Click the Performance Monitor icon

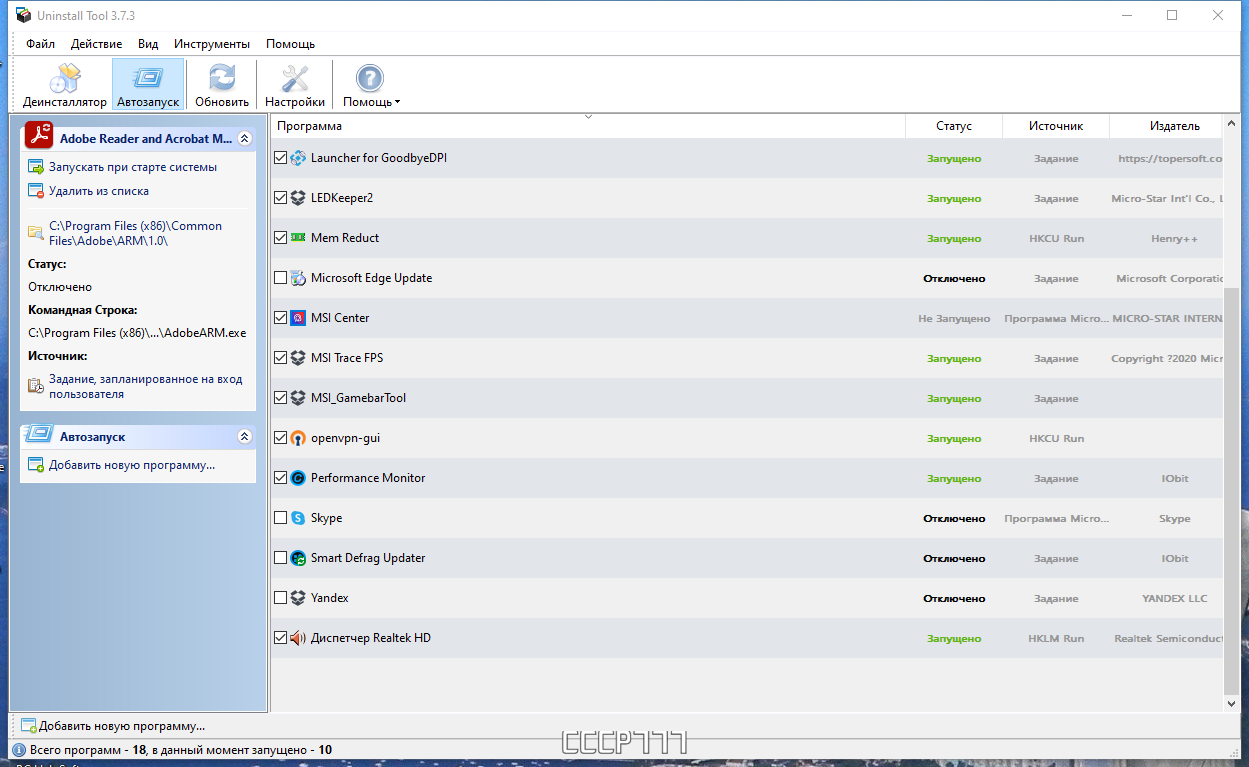[x=298, y=478]
